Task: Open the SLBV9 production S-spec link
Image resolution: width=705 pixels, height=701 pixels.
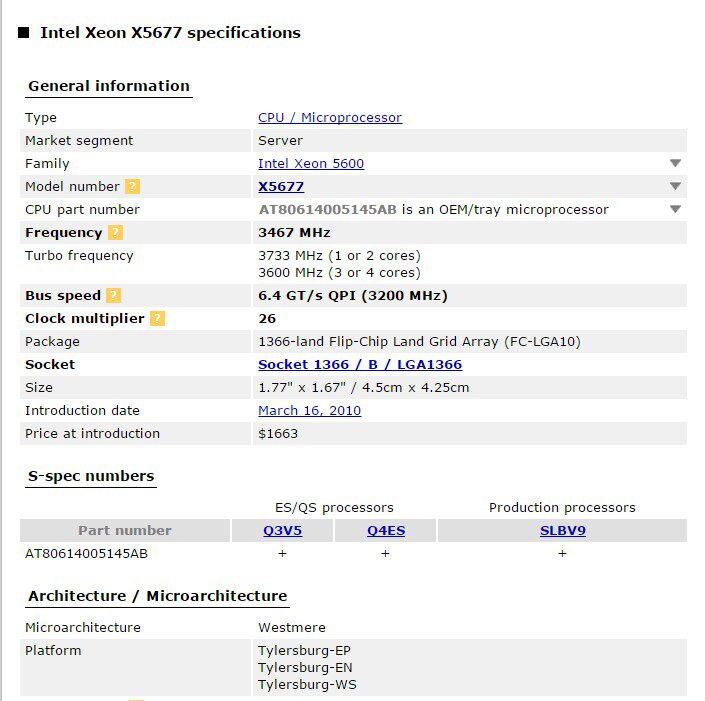Action: [x=562, y=531]
